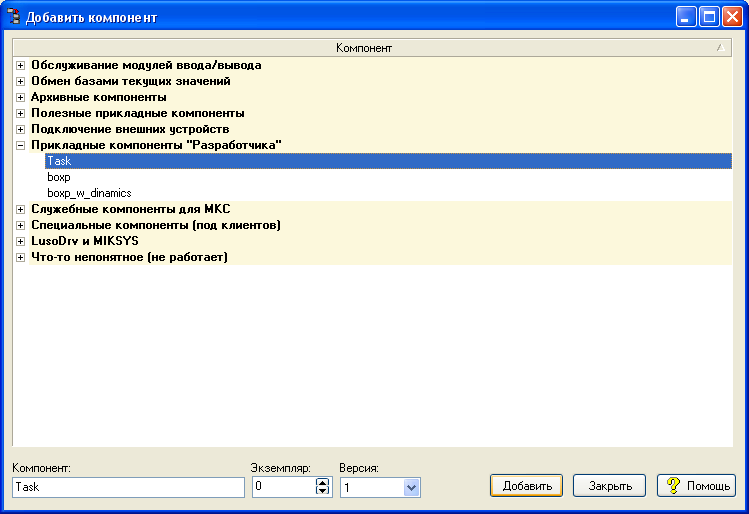749x514 pixels.
Task: Collapse 'Прикладные компоненты "Разработчика"' node
Action: click(21, 146)
